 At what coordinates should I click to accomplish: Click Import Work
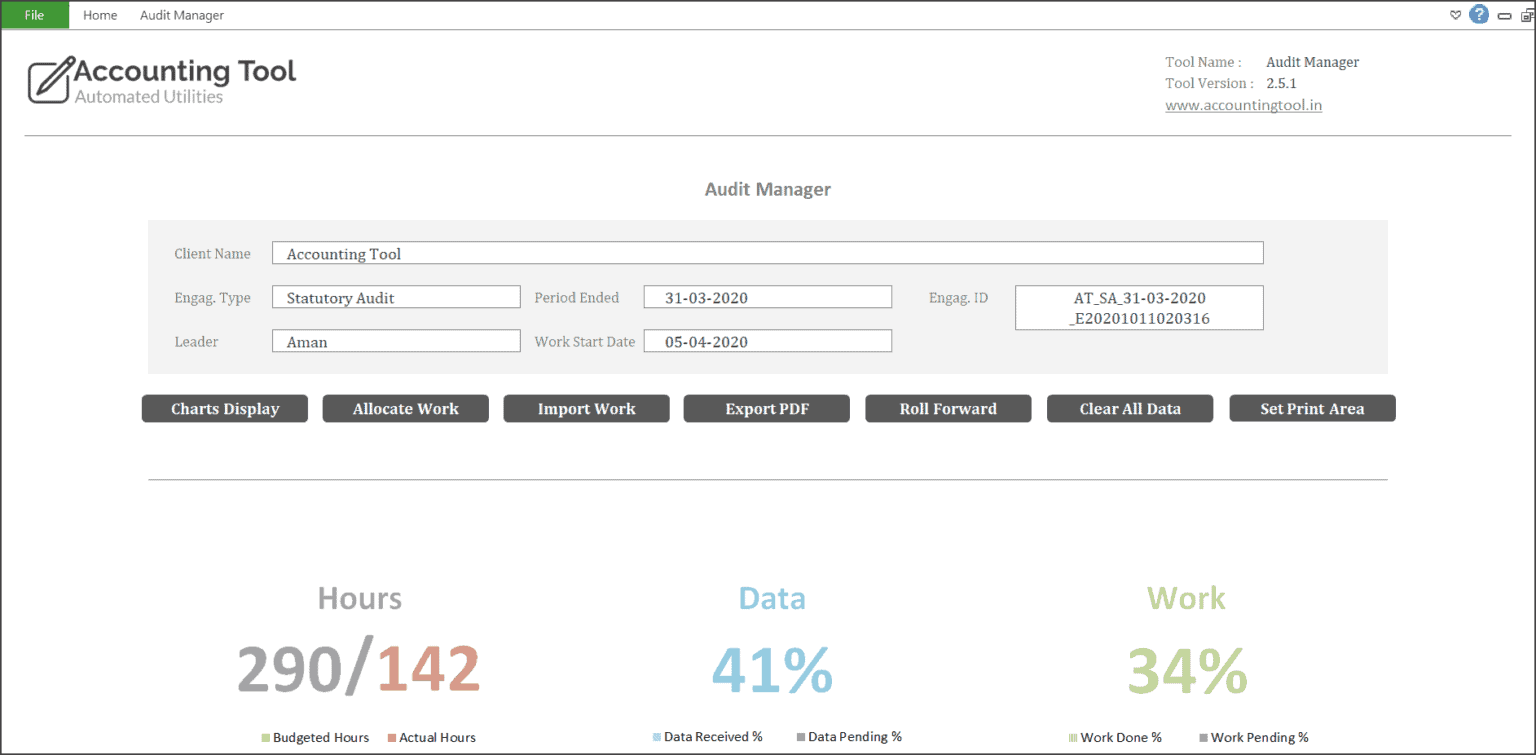point(586,408)
